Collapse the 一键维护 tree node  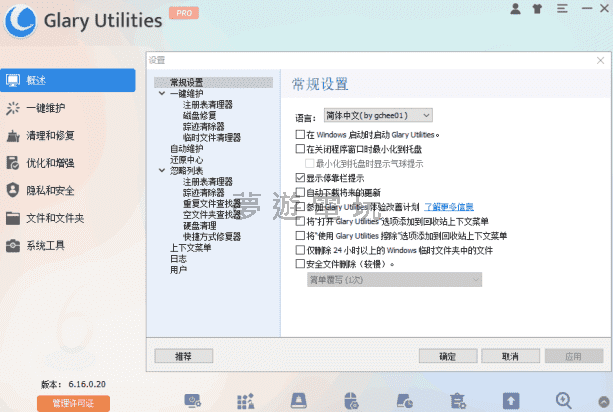(x=162, y=93)
